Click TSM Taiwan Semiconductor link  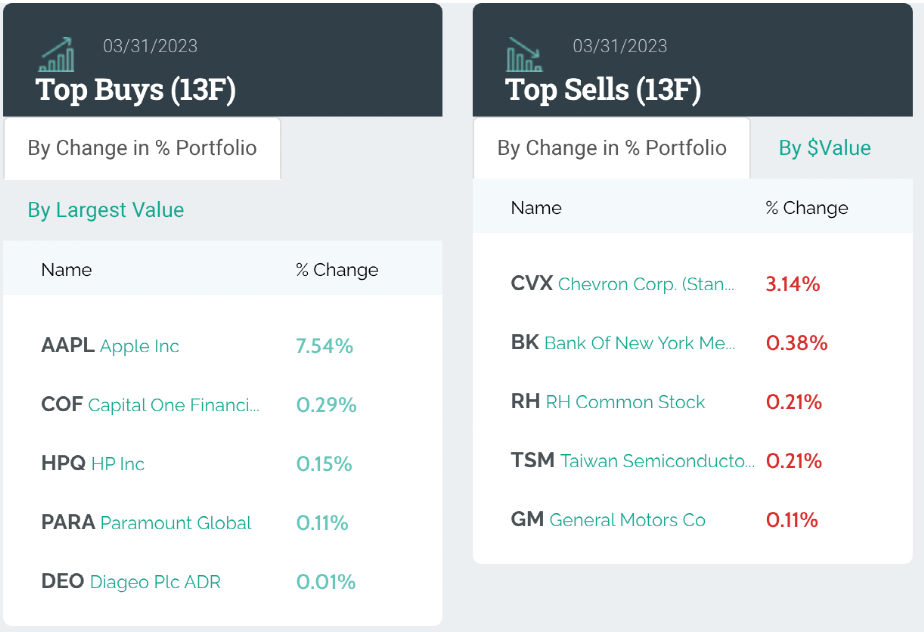(x=632, y=461)
